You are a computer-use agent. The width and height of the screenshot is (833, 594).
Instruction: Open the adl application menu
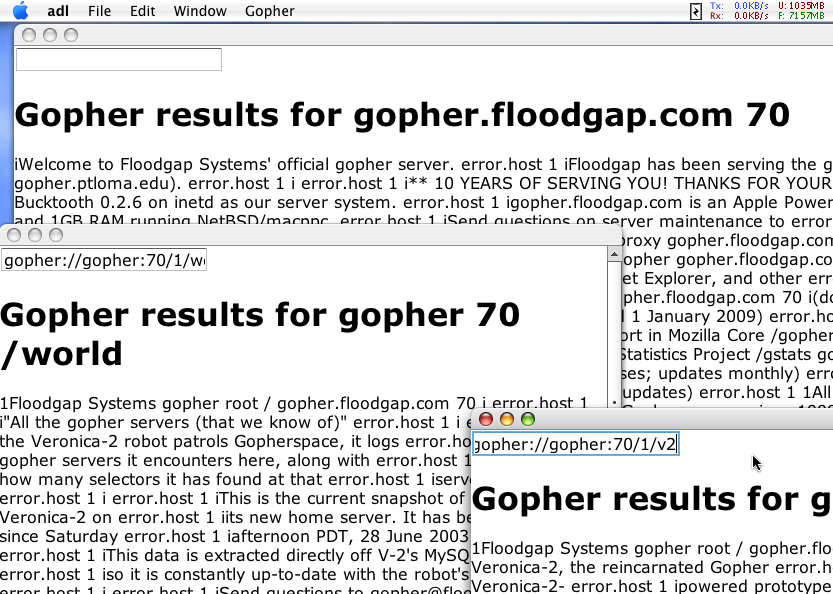coord(58,12)
